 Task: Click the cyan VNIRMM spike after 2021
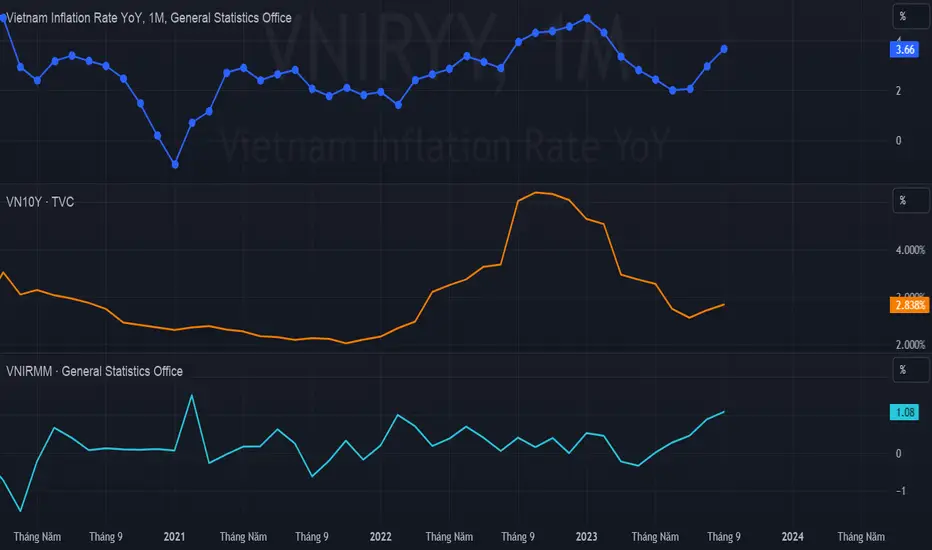[191, 395]
